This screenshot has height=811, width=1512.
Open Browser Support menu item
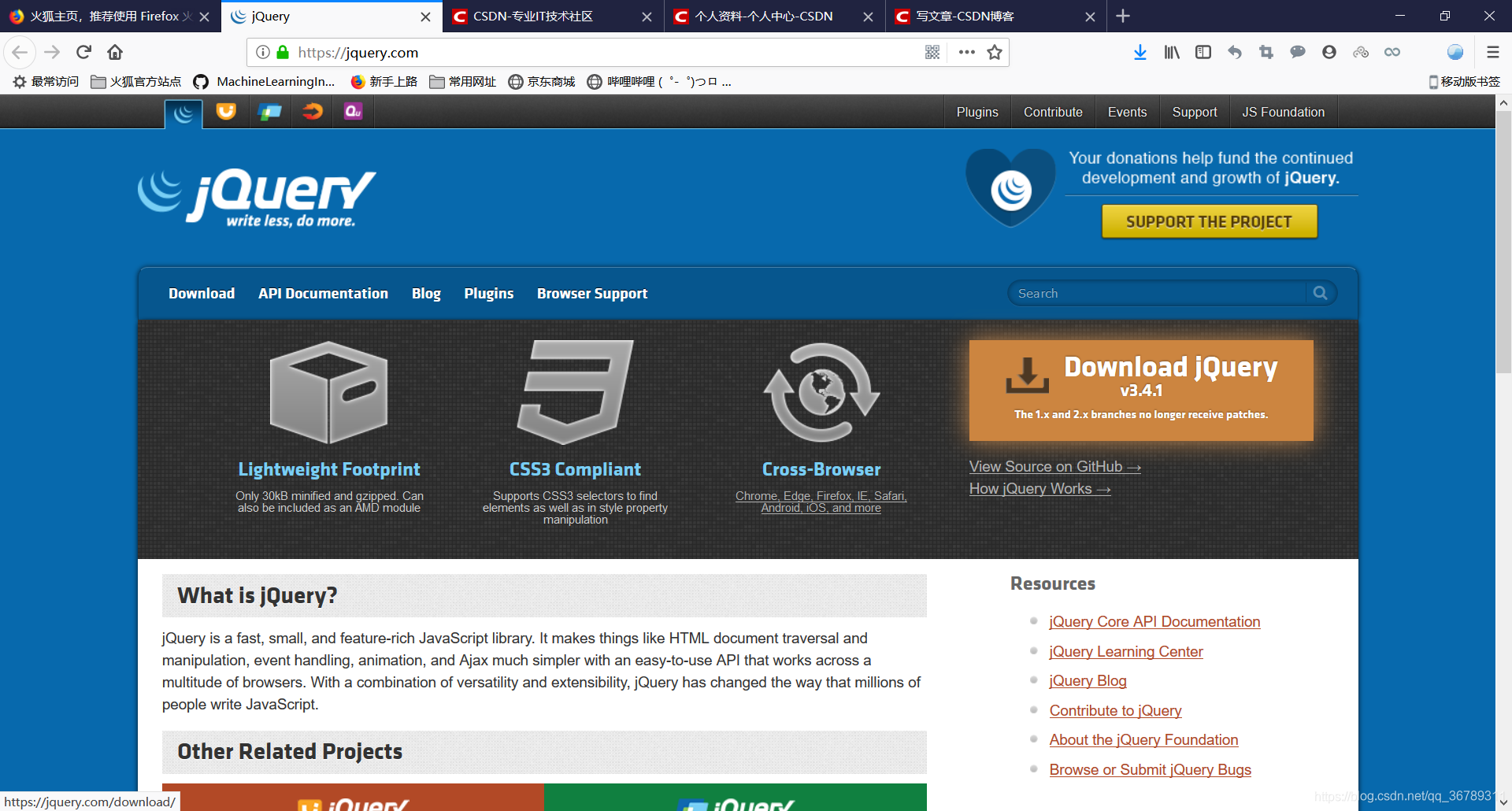tap(592, 293)
